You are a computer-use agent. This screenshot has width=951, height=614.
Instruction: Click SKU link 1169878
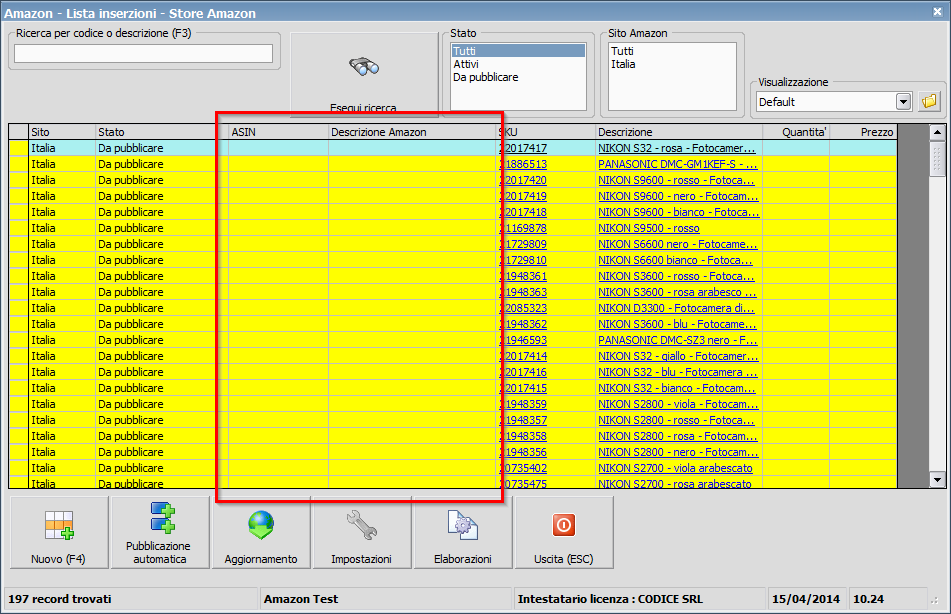523,228
